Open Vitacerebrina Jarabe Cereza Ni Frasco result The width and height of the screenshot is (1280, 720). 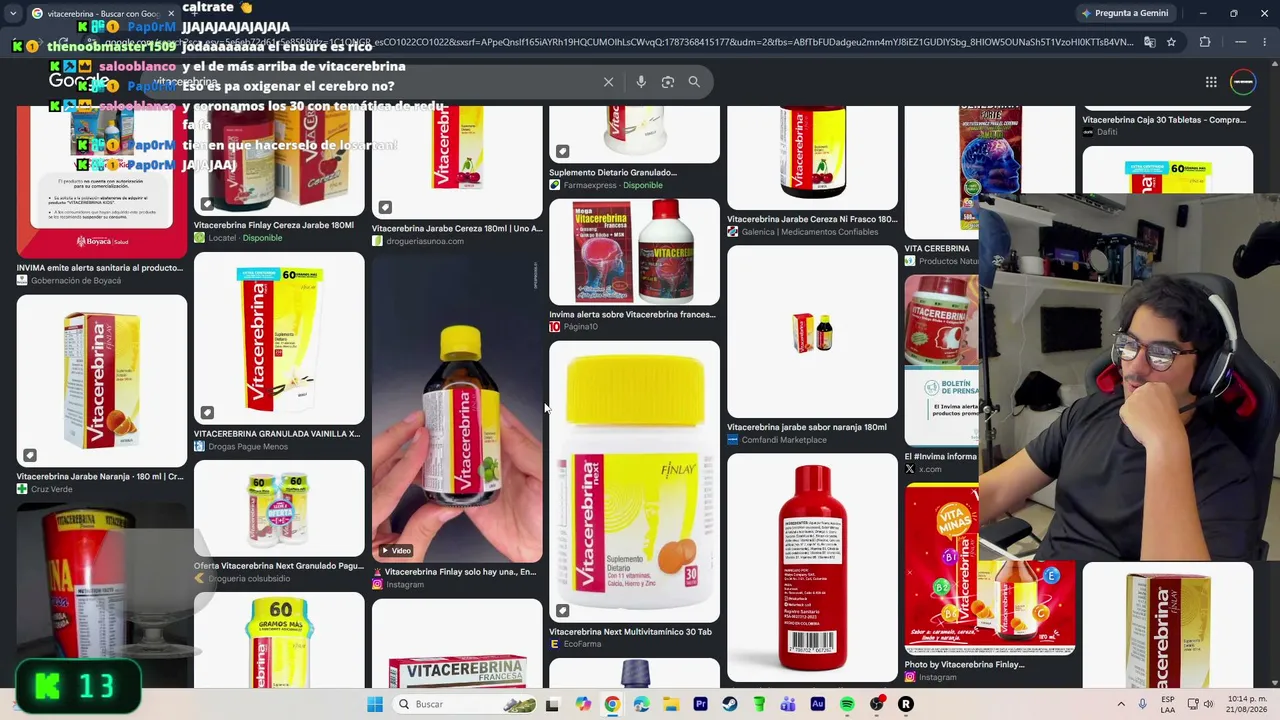tap(812, 219)
